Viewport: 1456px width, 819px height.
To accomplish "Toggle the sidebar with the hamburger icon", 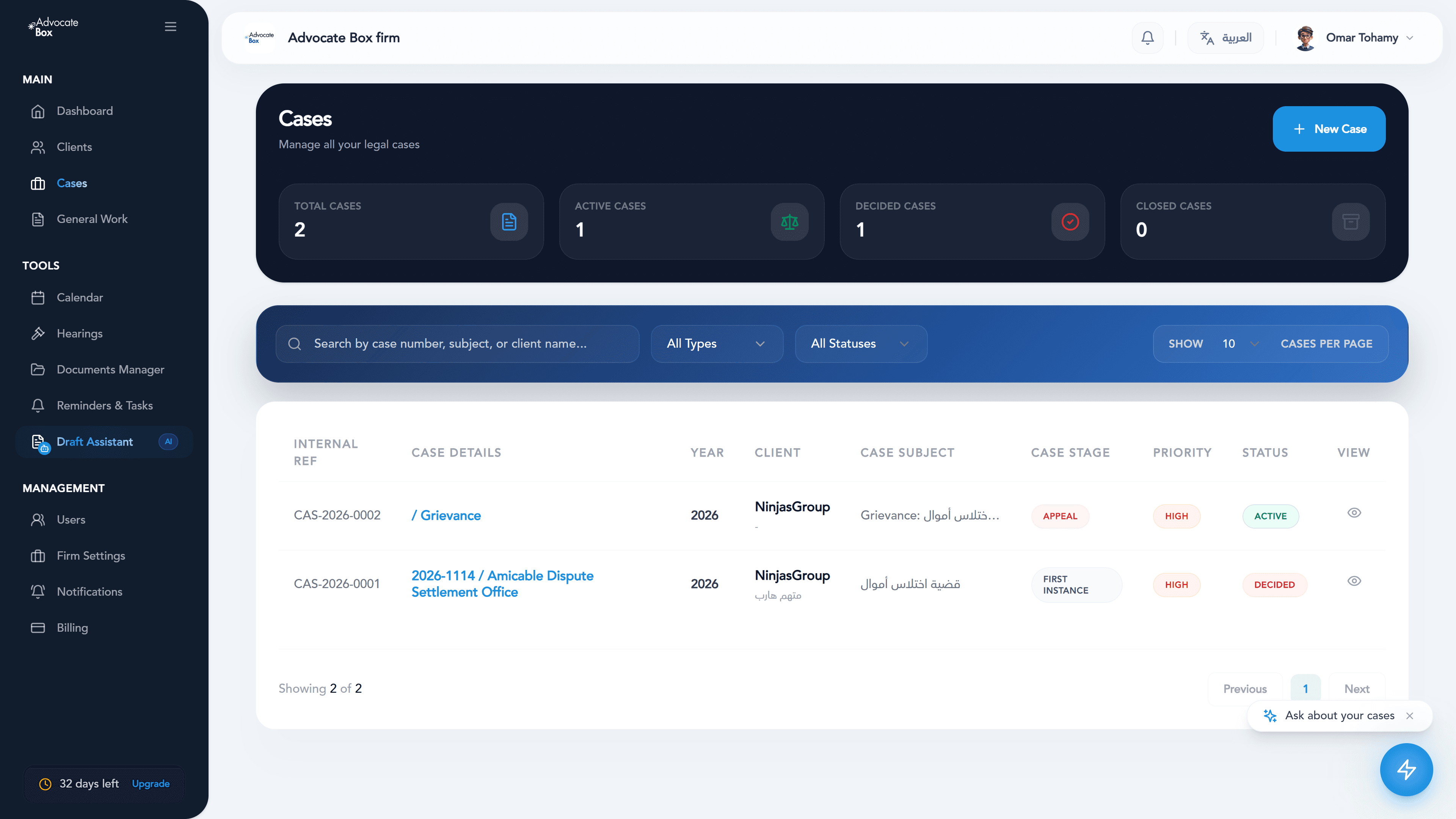I will click(170, 26).
